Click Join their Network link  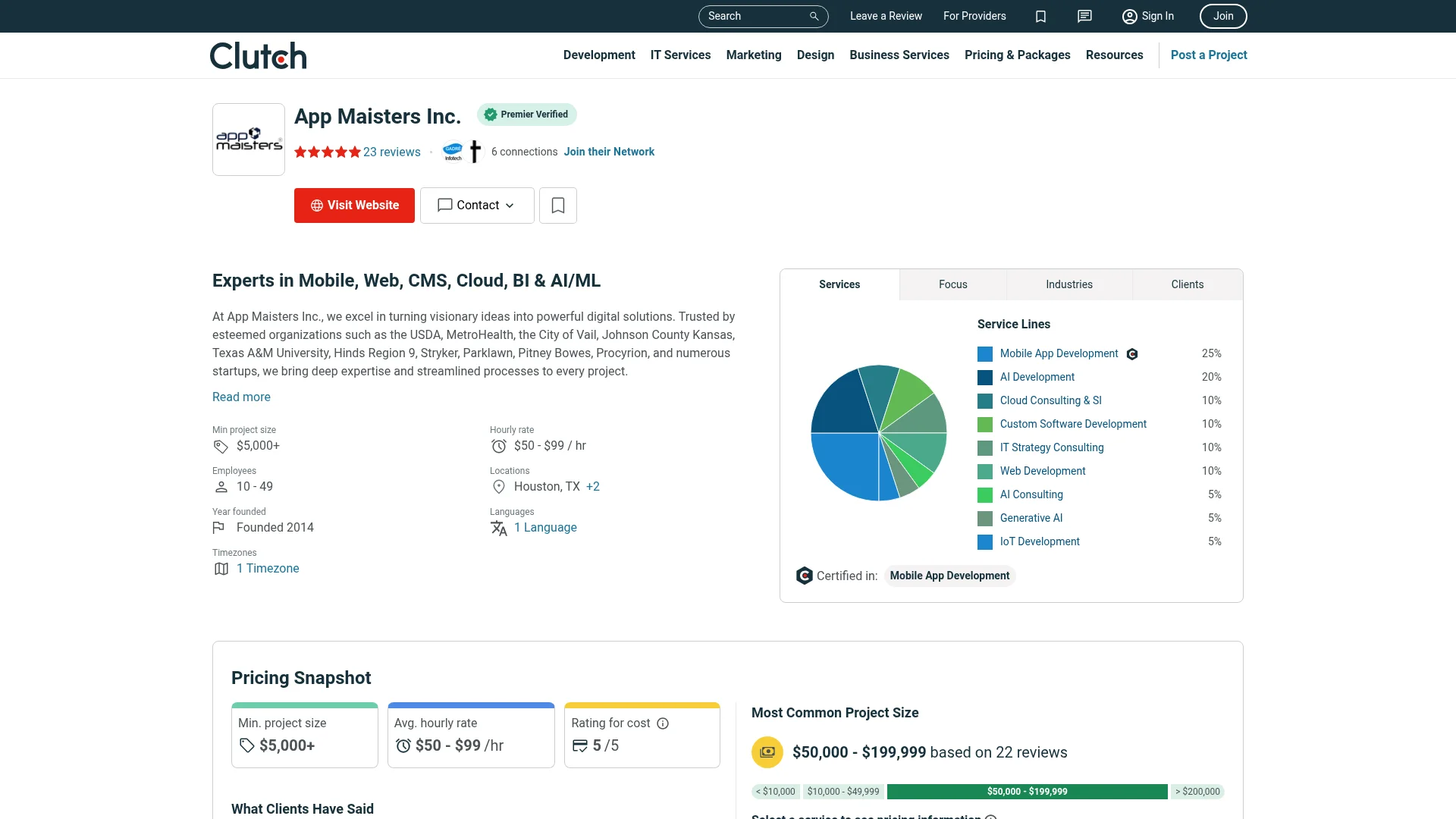click(x=609, y=152)
